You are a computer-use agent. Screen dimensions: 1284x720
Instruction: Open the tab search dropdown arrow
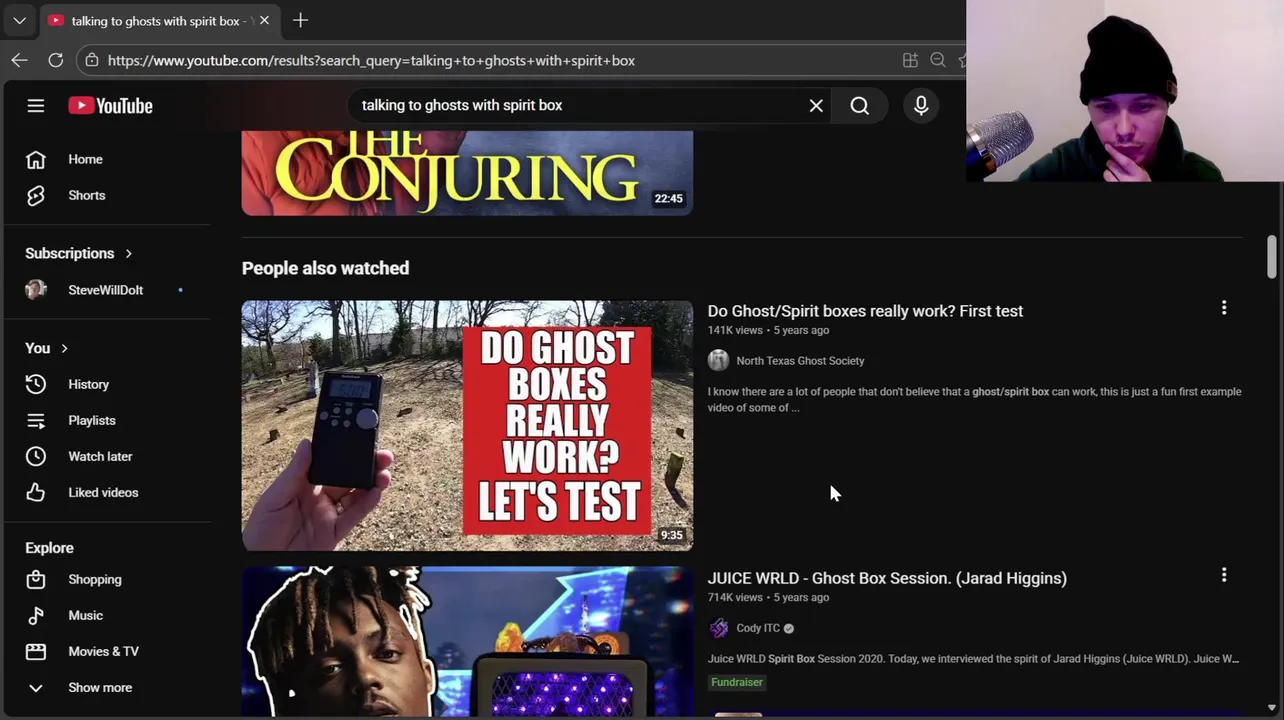pos(19,20)
